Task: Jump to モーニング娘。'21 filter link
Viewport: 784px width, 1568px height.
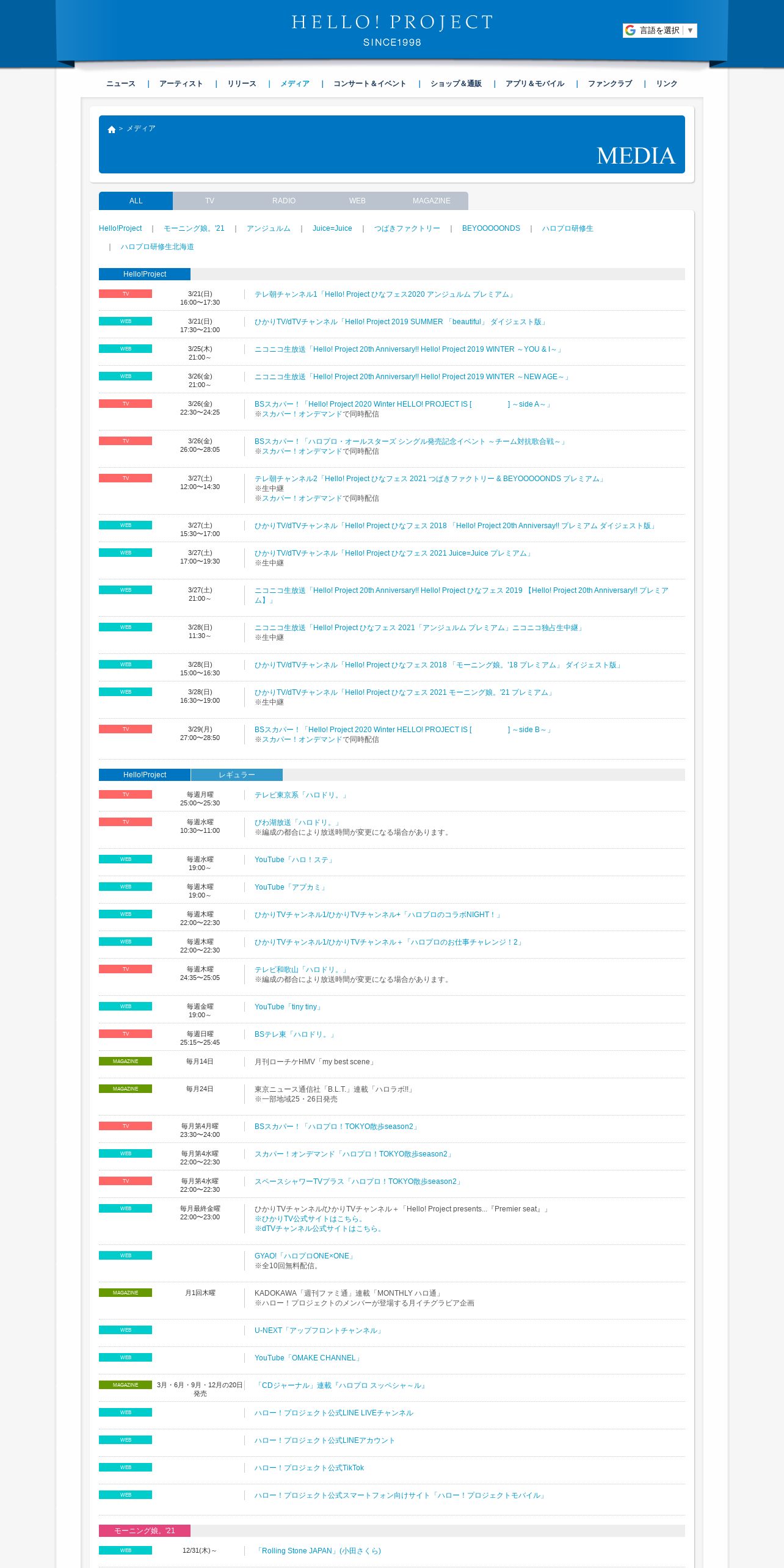Action: [194, 228]
